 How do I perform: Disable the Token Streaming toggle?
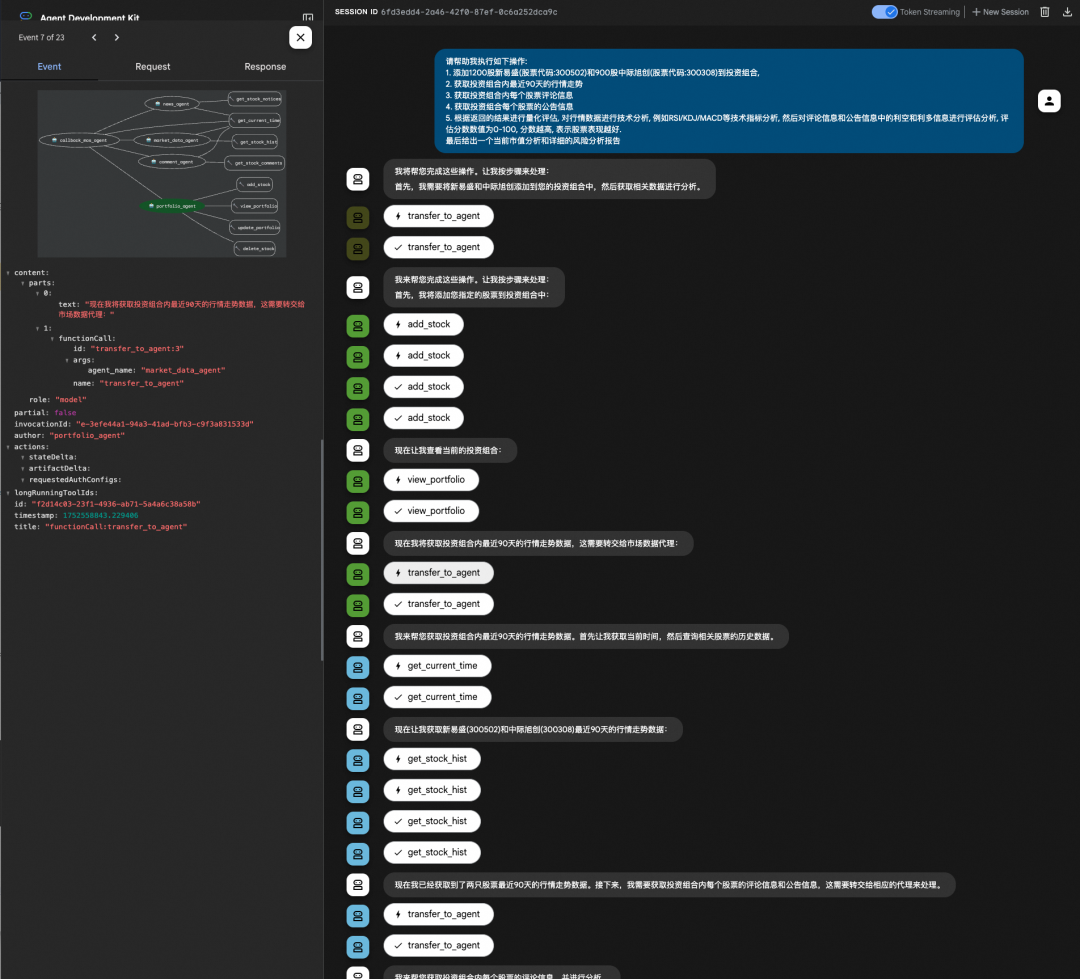(x=884, y=12)
